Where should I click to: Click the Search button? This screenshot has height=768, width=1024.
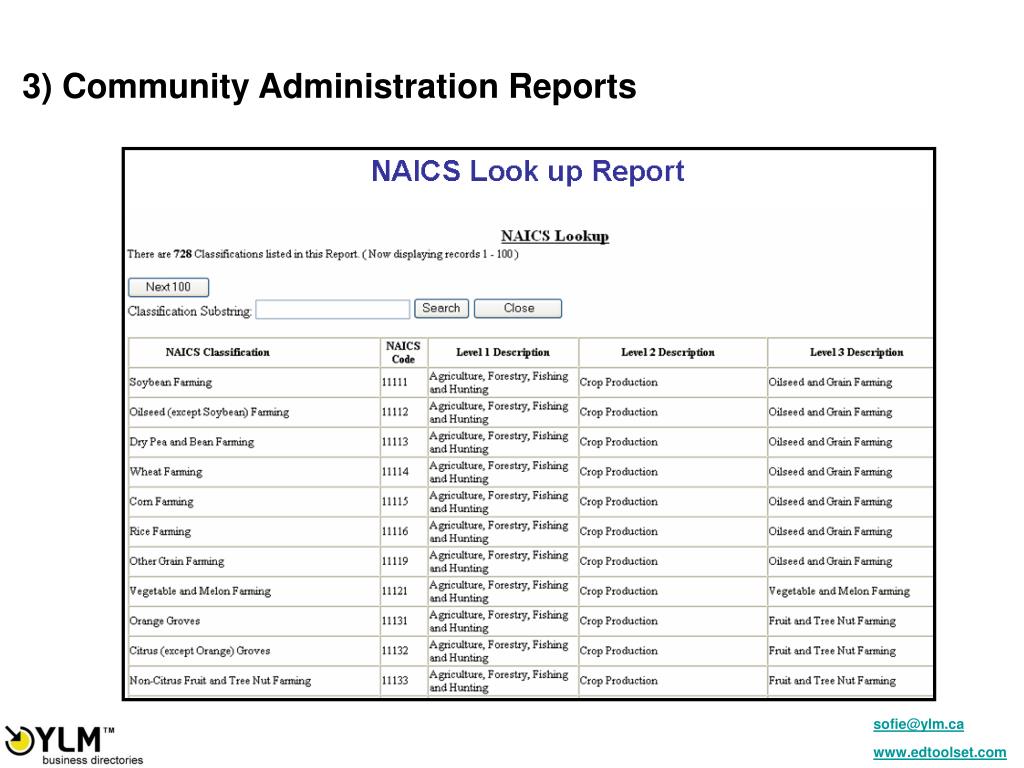point(441,308)
